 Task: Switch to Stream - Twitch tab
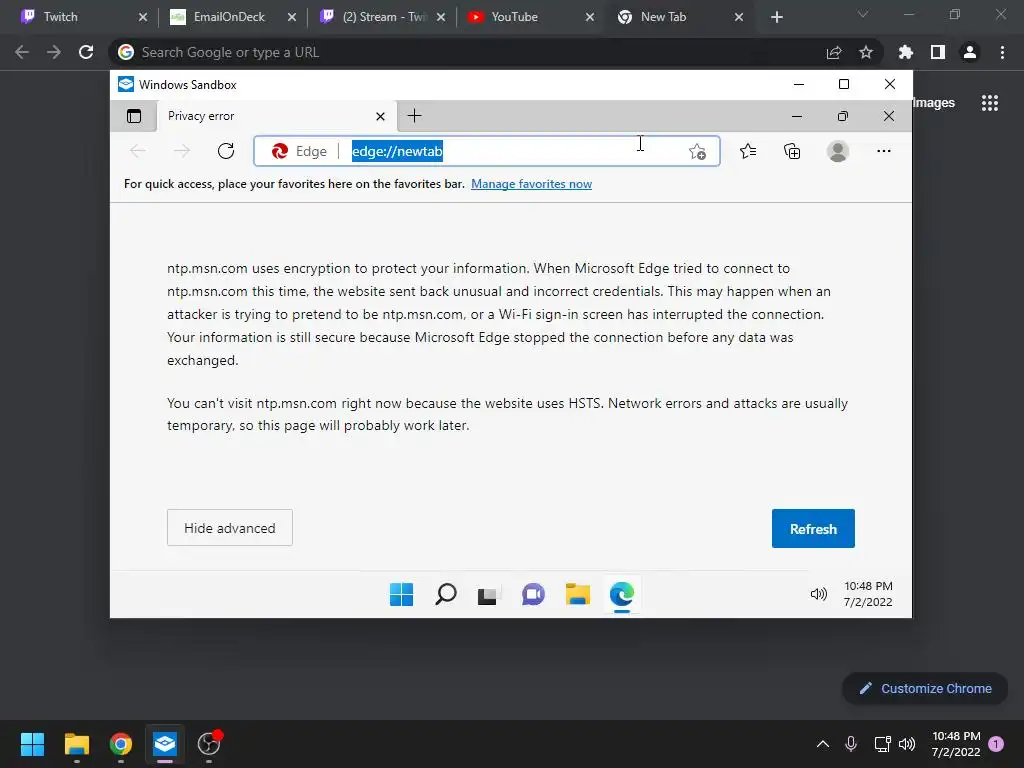point(382,17)
